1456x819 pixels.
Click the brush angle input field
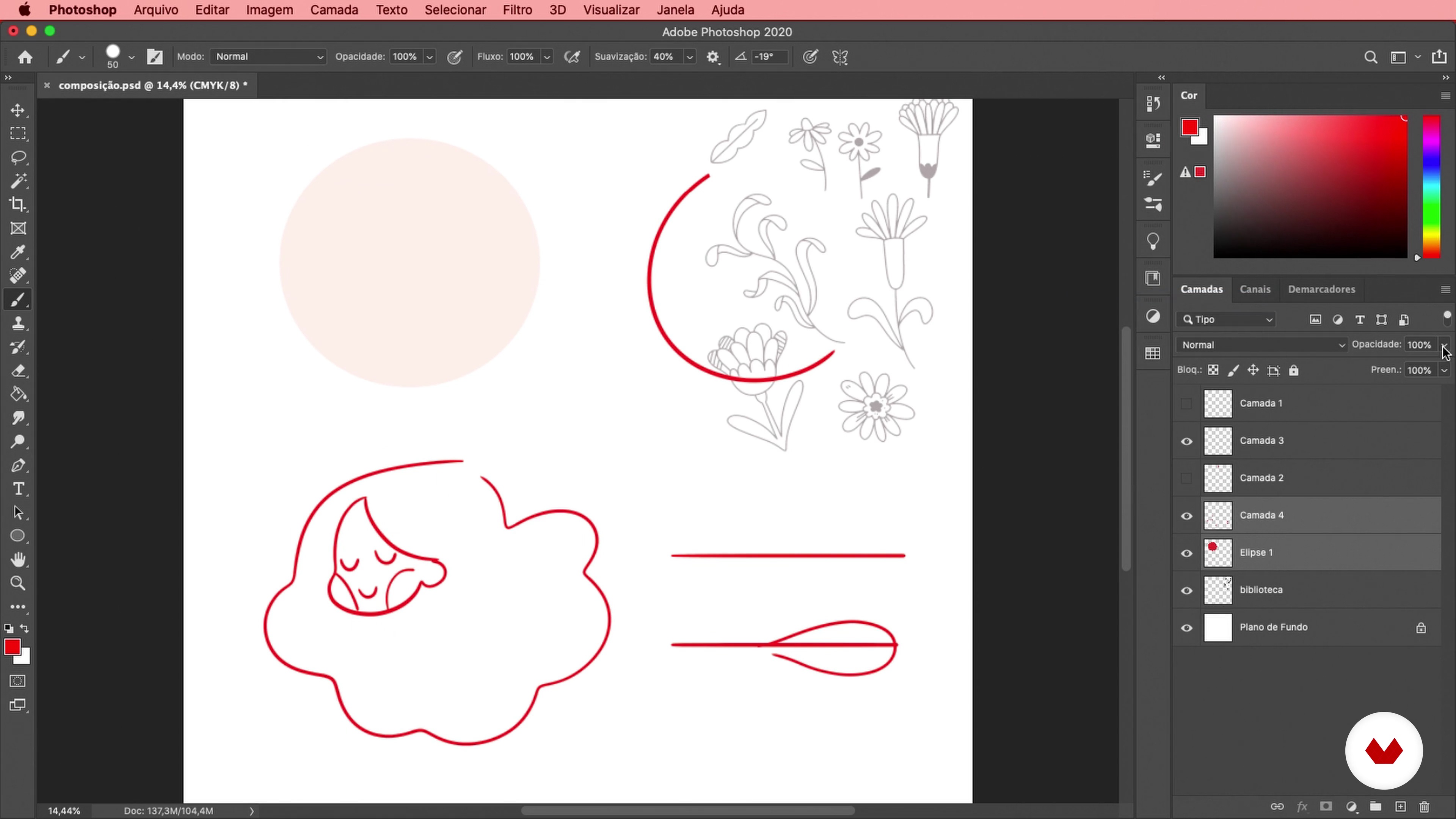point(769,56)
